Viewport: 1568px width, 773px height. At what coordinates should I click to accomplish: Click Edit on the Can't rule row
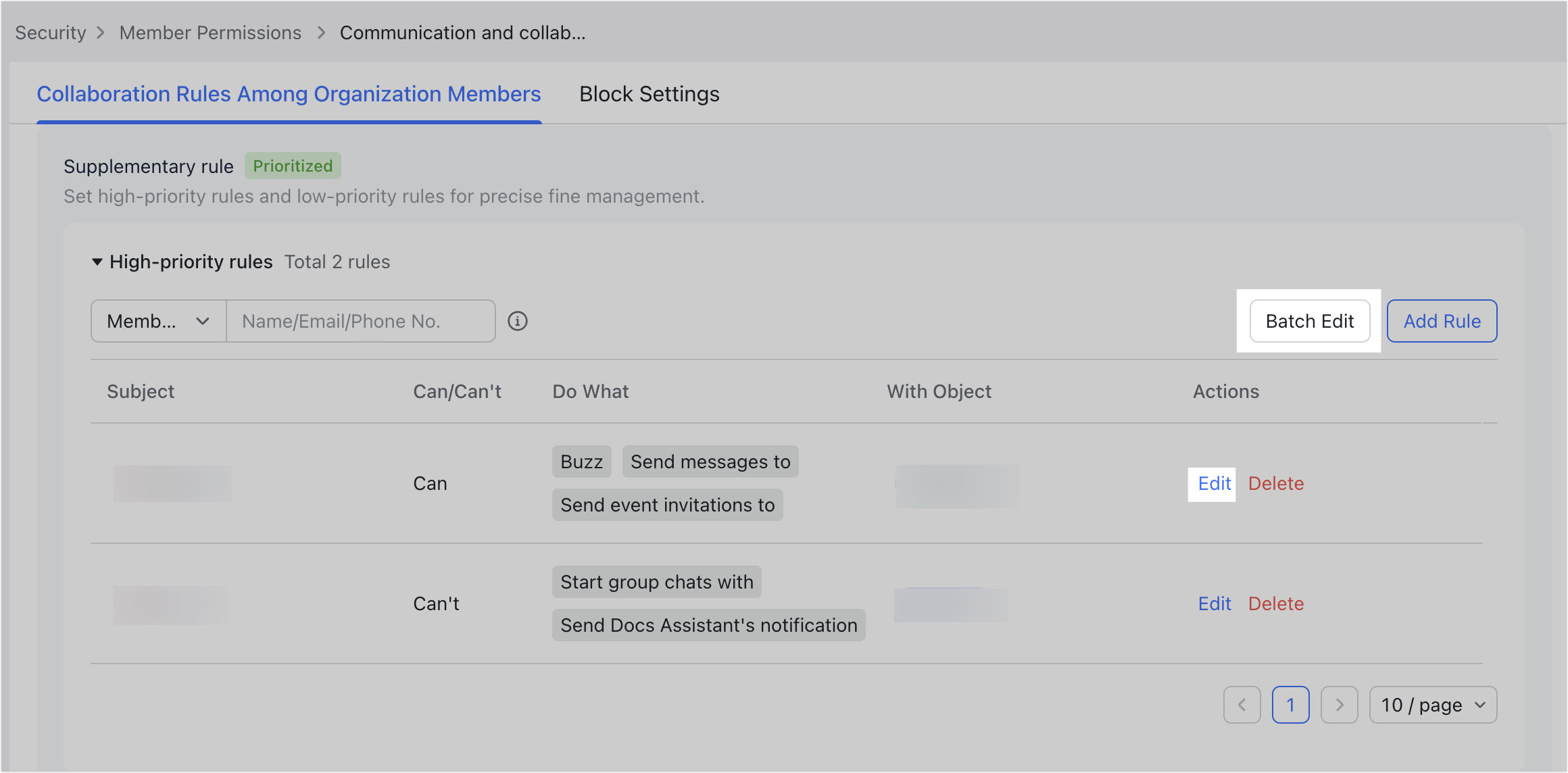pos(1214,603)
